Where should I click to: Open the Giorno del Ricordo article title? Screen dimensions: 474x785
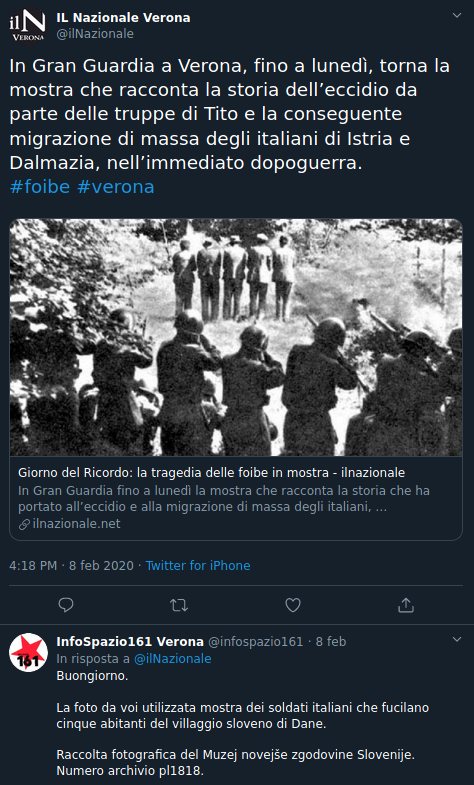coord(211,473)
